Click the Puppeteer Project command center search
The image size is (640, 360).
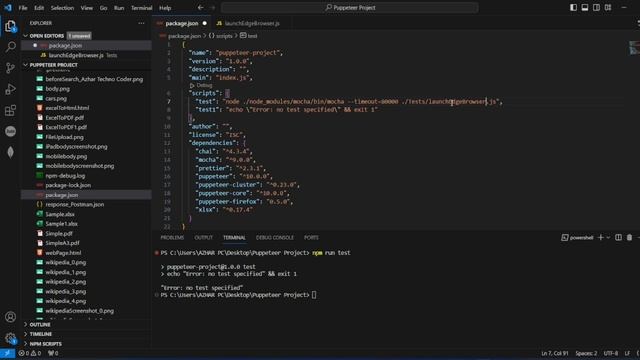click(350, 7)
